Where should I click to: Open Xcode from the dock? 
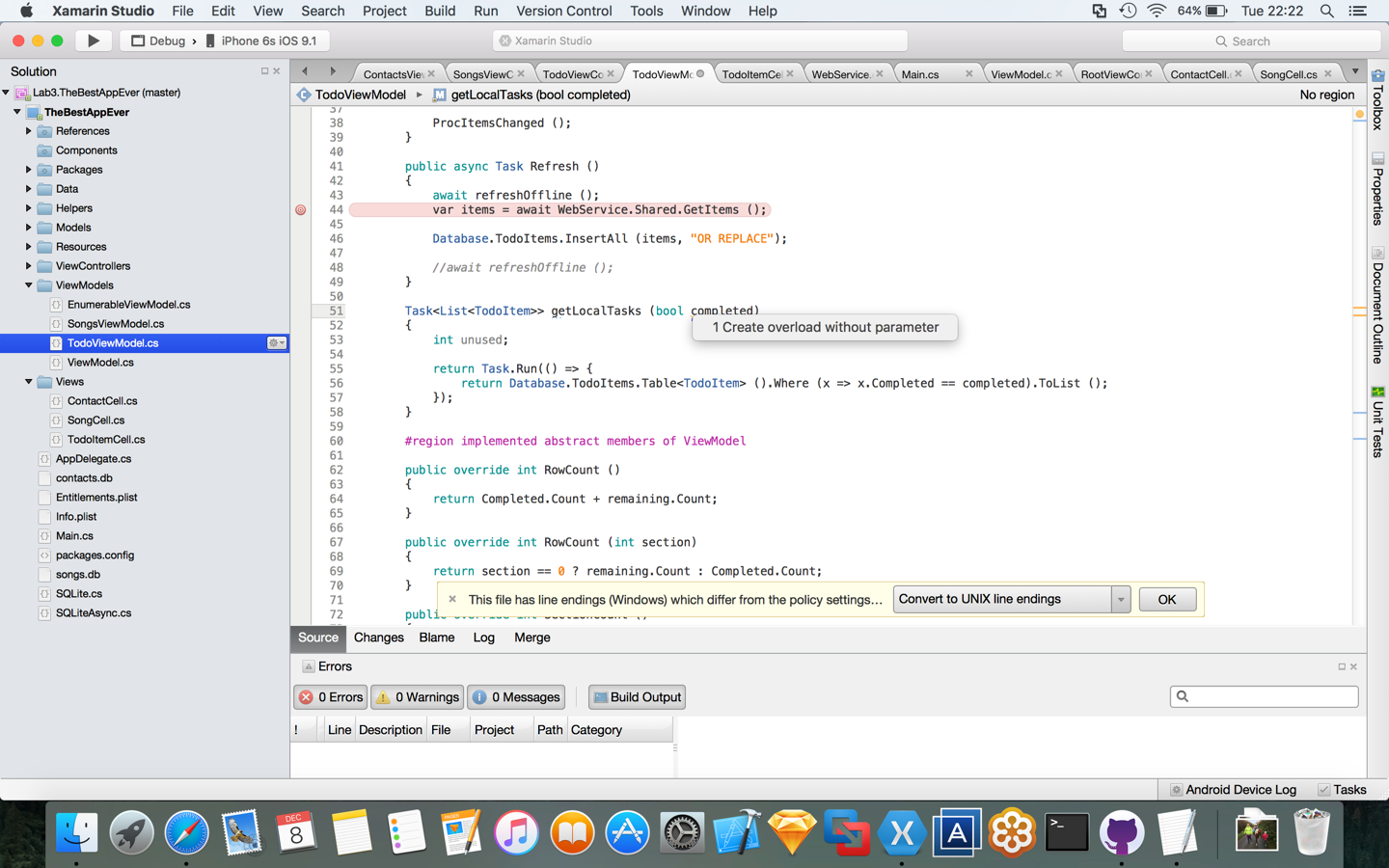pos(737,832)
